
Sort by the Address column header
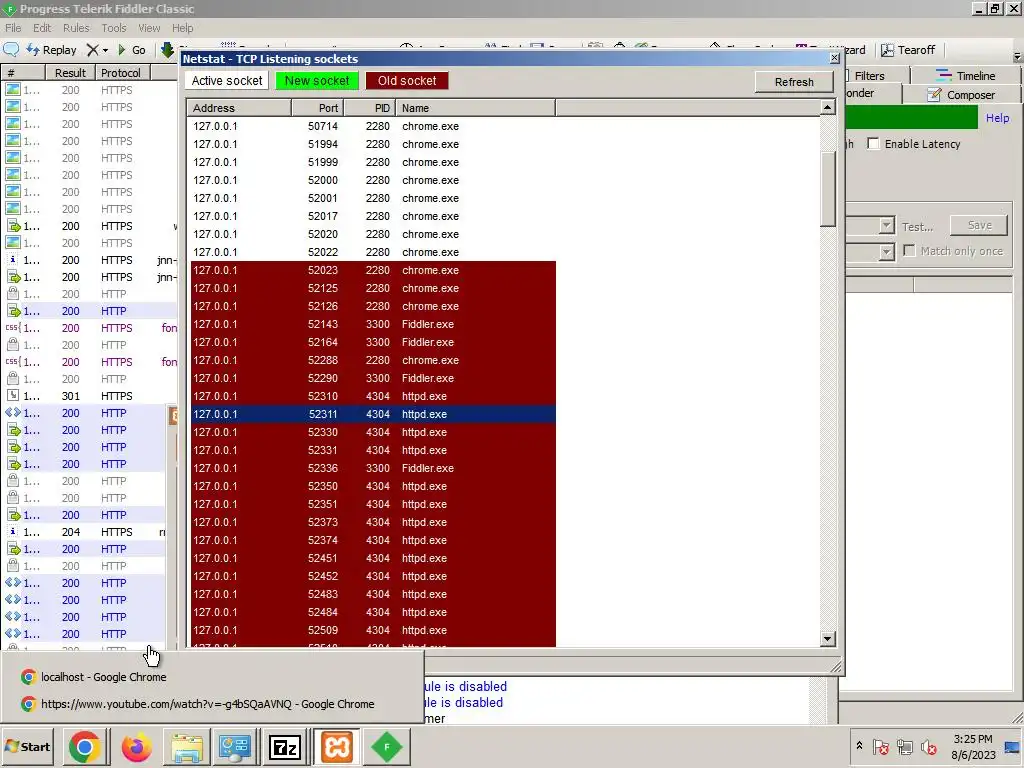click(x=239, y=108)
